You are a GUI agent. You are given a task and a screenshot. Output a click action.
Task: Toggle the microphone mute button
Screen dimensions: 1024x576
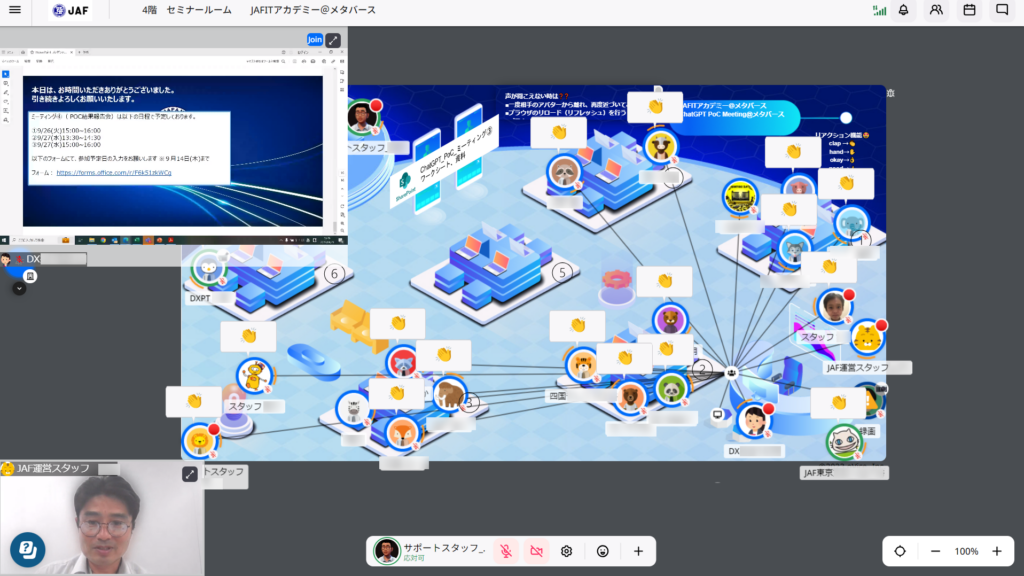pos(505,551)
